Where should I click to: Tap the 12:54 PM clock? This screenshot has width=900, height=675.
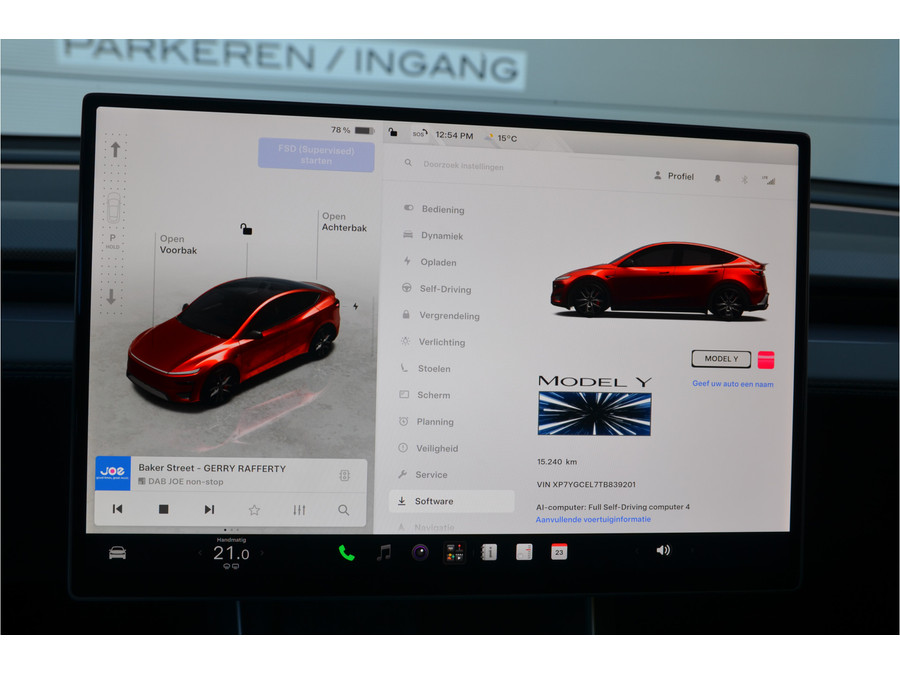454,135
